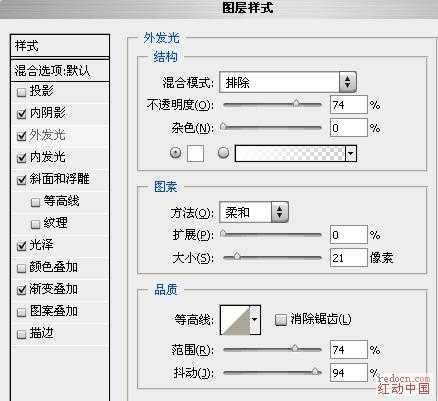Image resolution: width=438 pixels, height=401 pixels.
Task: Open the 图案叠加 pattern overlay settings
Action: pyautogui.click(x=53, y=311)
